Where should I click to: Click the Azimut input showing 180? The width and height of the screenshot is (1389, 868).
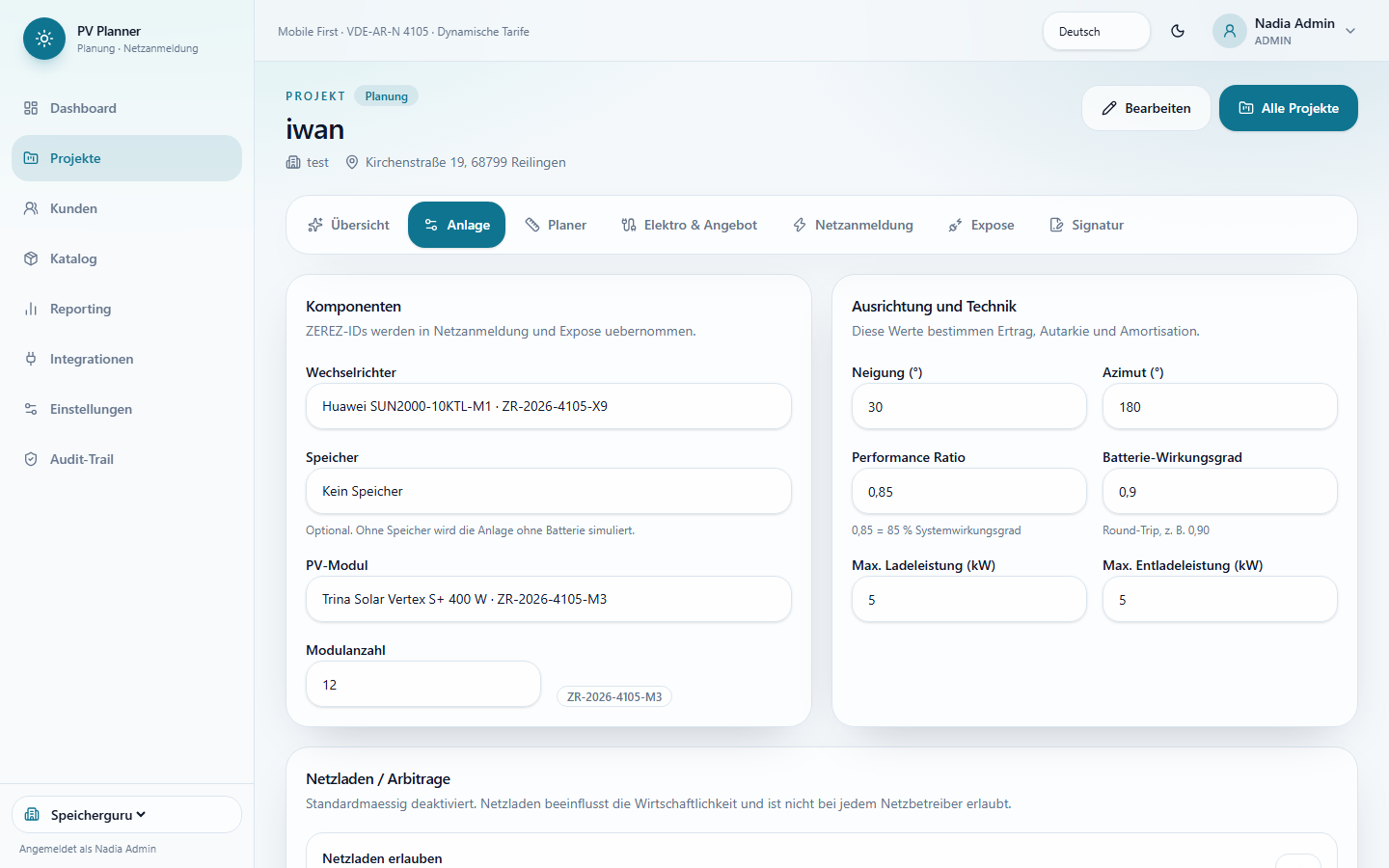(1220, 406)
